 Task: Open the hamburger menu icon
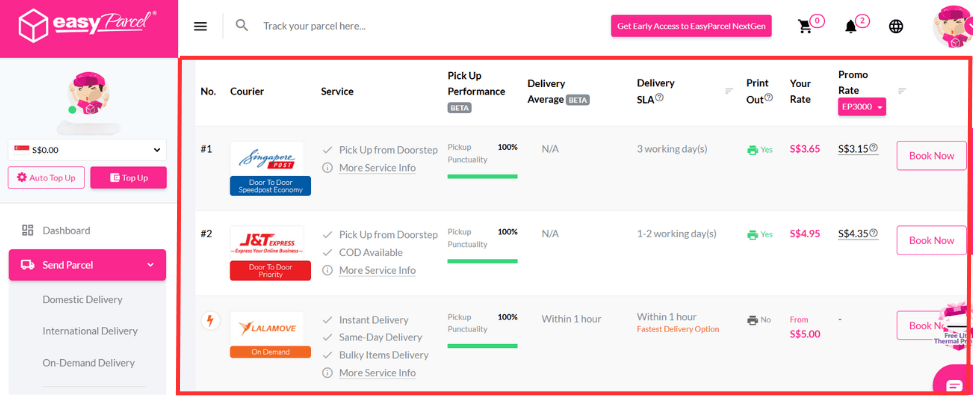pos(200,26)
